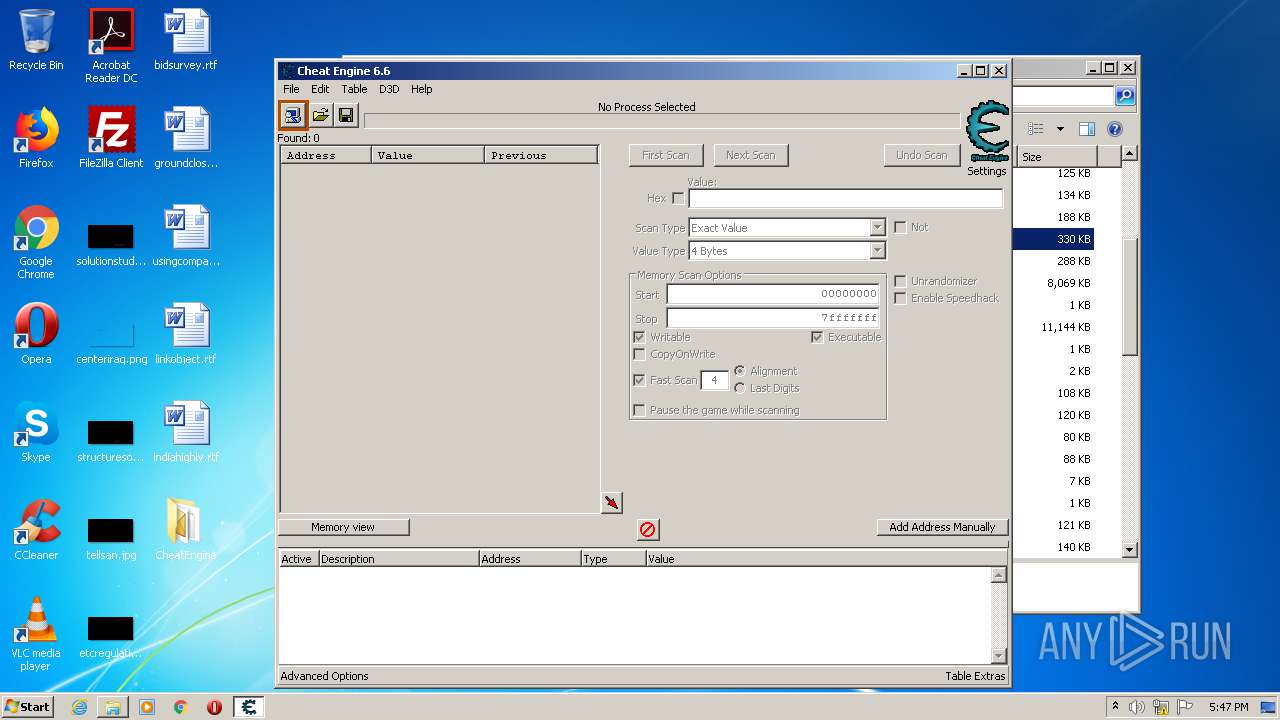Open Explorer view options dropdown arrow
Screen dimensions: 1280x720
[1060, 129]
